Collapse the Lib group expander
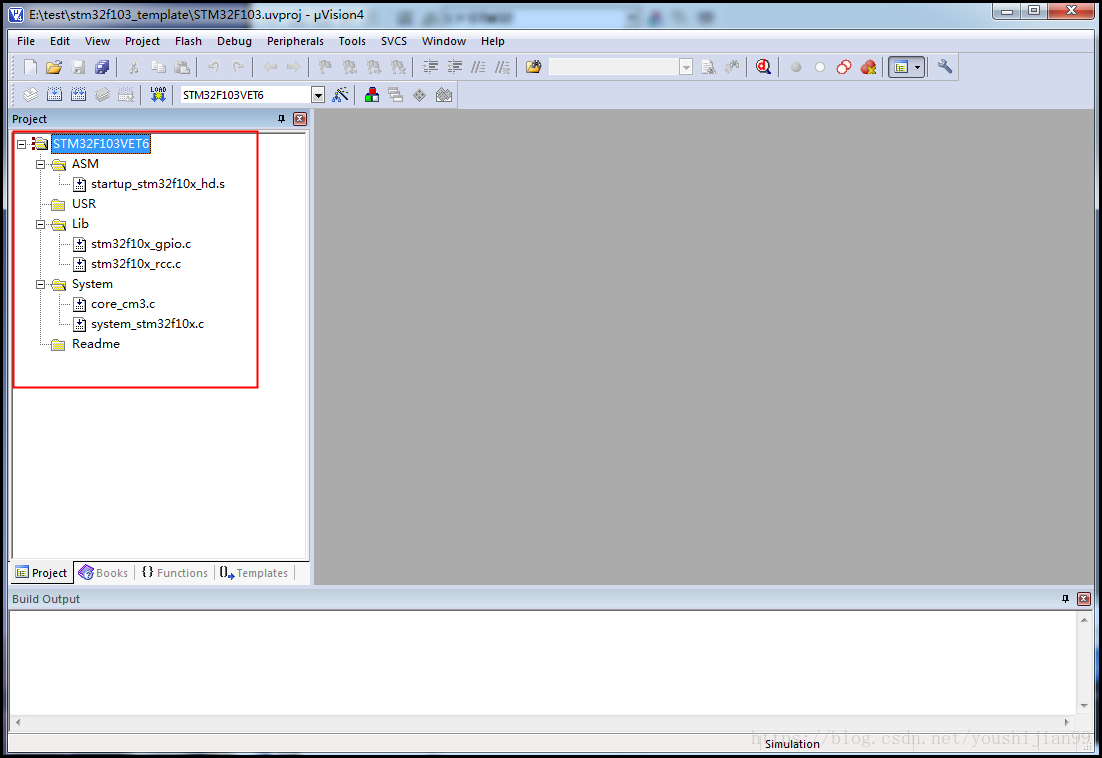The width and height of the screenshot is (1102, 758). [41, 224]
